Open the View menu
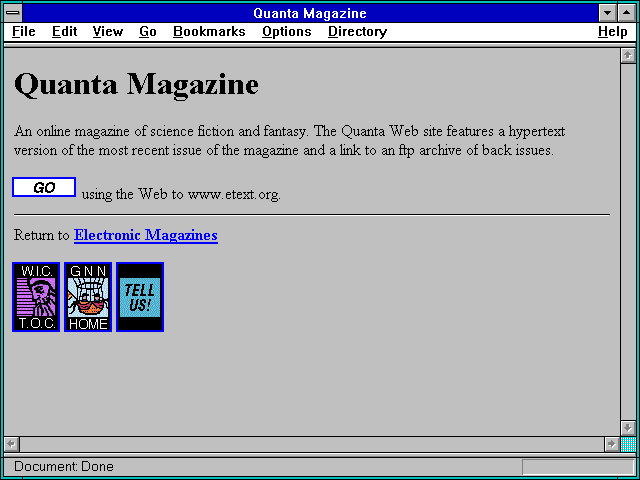Image resolution: width=640 pixels, height=480 pixels. 108,32
